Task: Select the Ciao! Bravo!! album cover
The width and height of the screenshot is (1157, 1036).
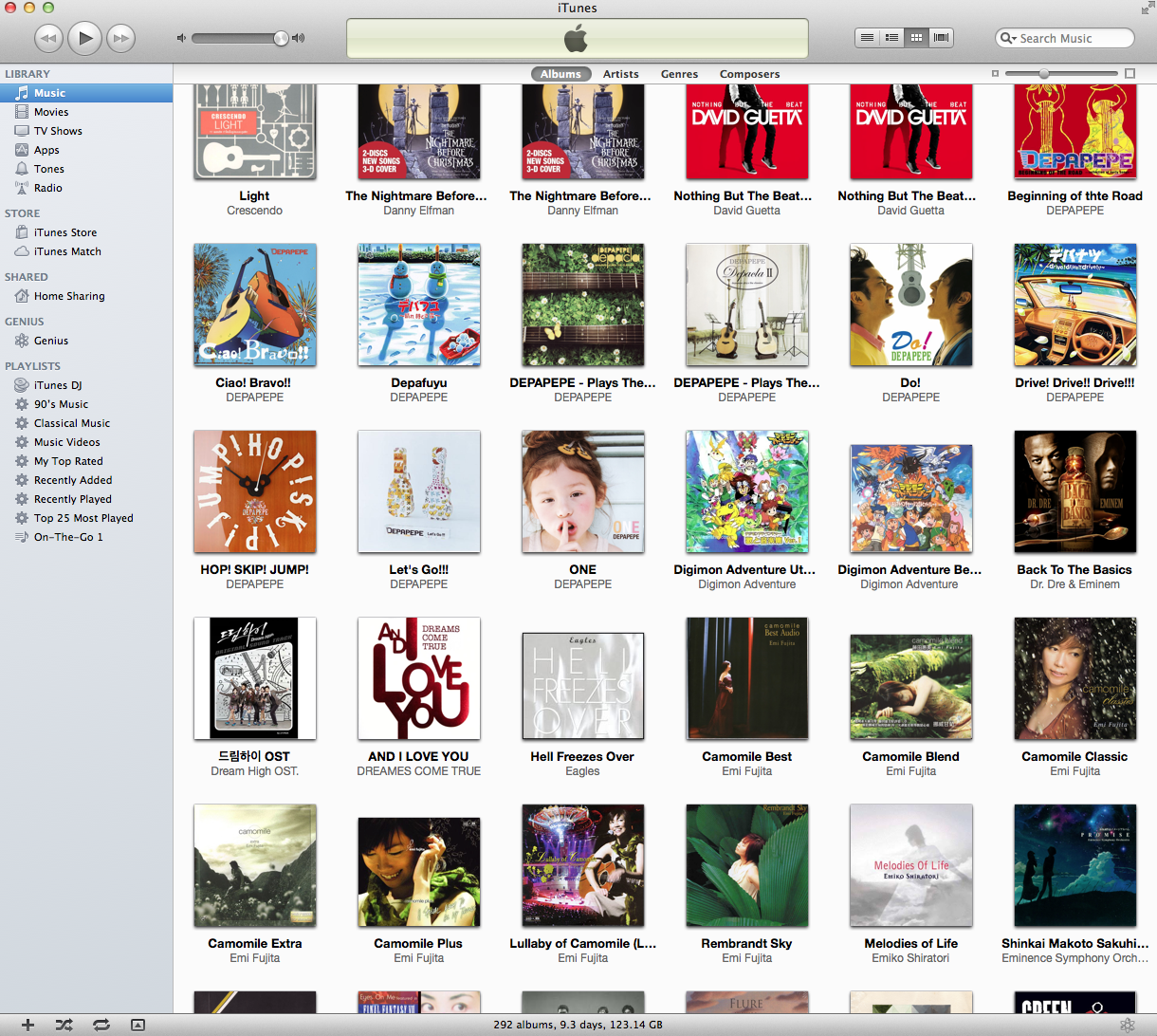Action: (x=254, y=305)
